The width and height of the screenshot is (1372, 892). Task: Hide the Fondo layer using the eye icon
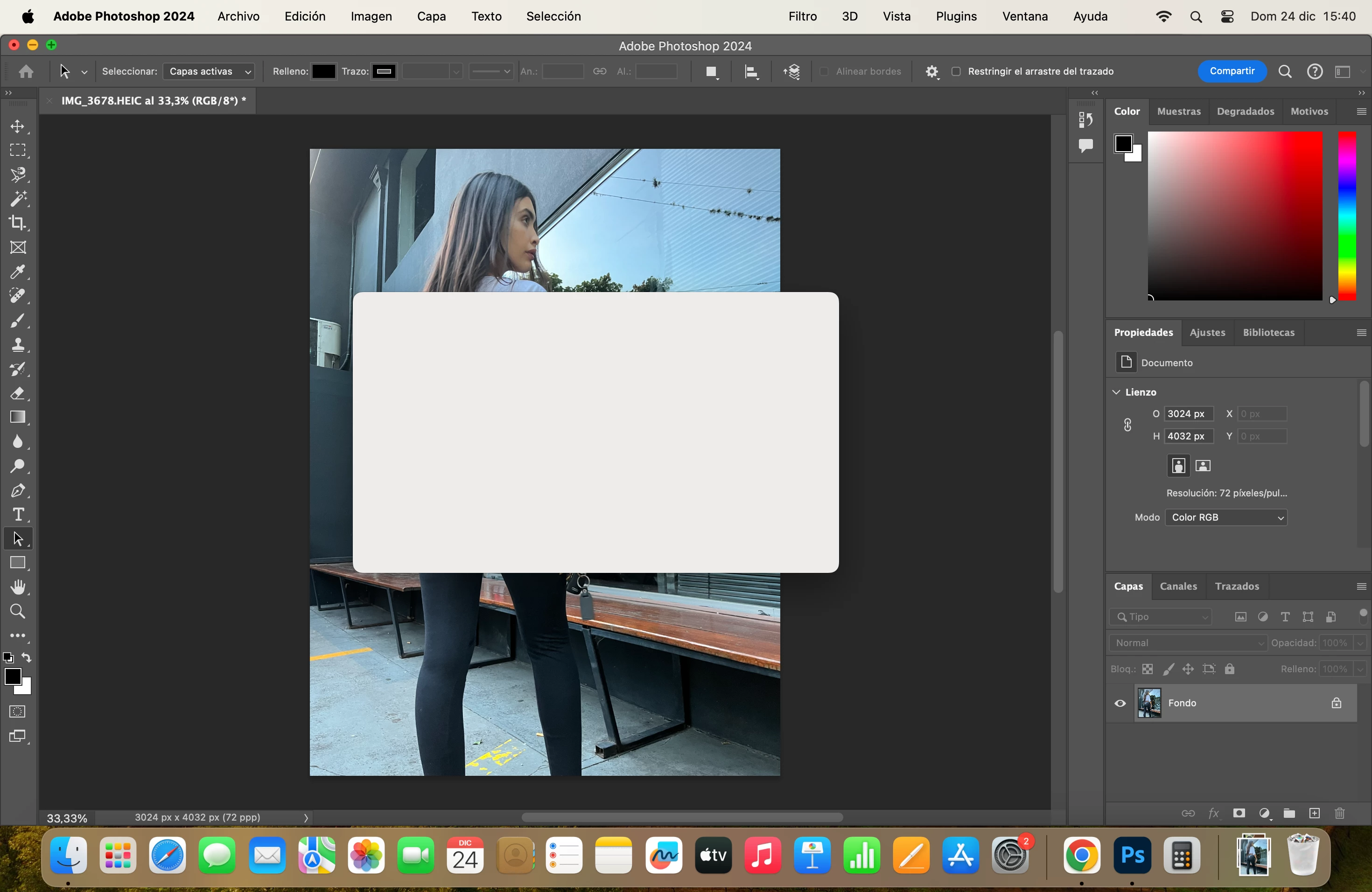(1120, 703)
